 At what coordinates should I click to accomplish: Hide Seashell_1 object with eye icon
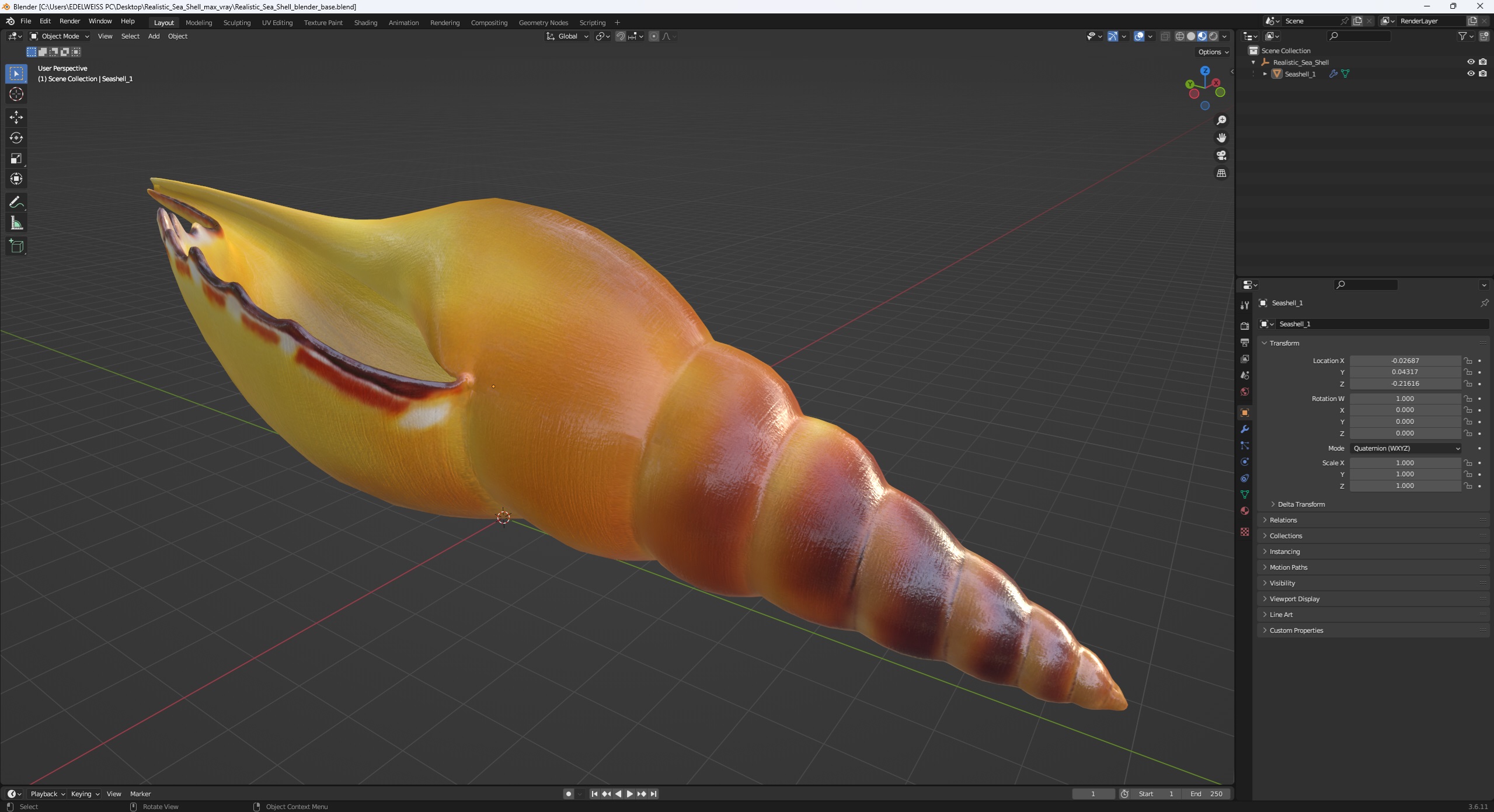[1471, 74]
